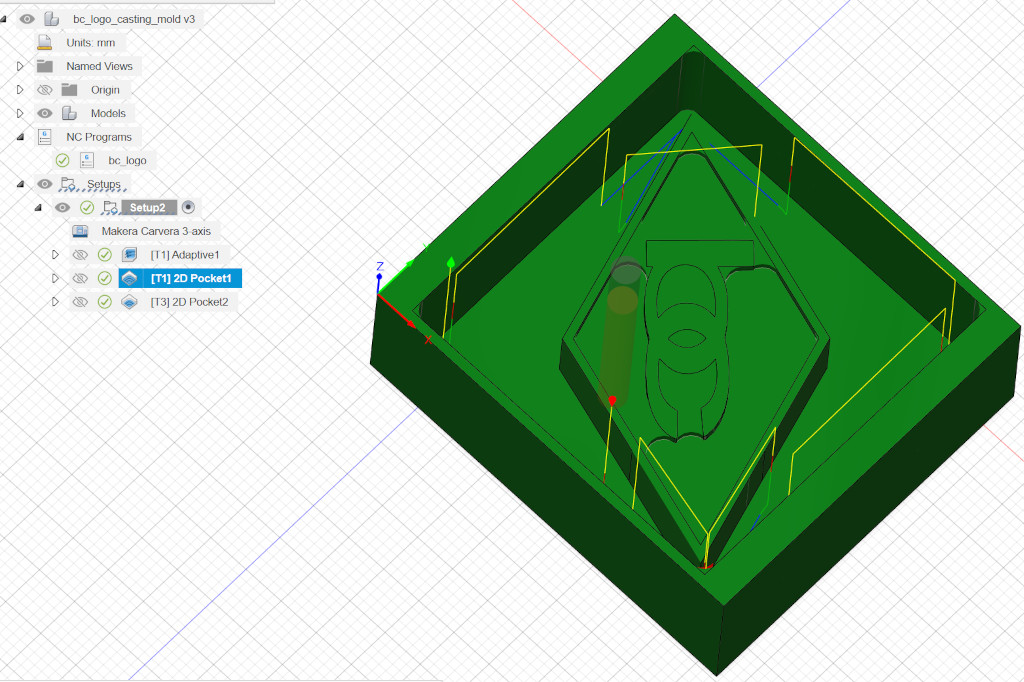The height and width of the screenshot is (682, 1024).
Task: Collapse the Setups node
Action: click(20, 184)
